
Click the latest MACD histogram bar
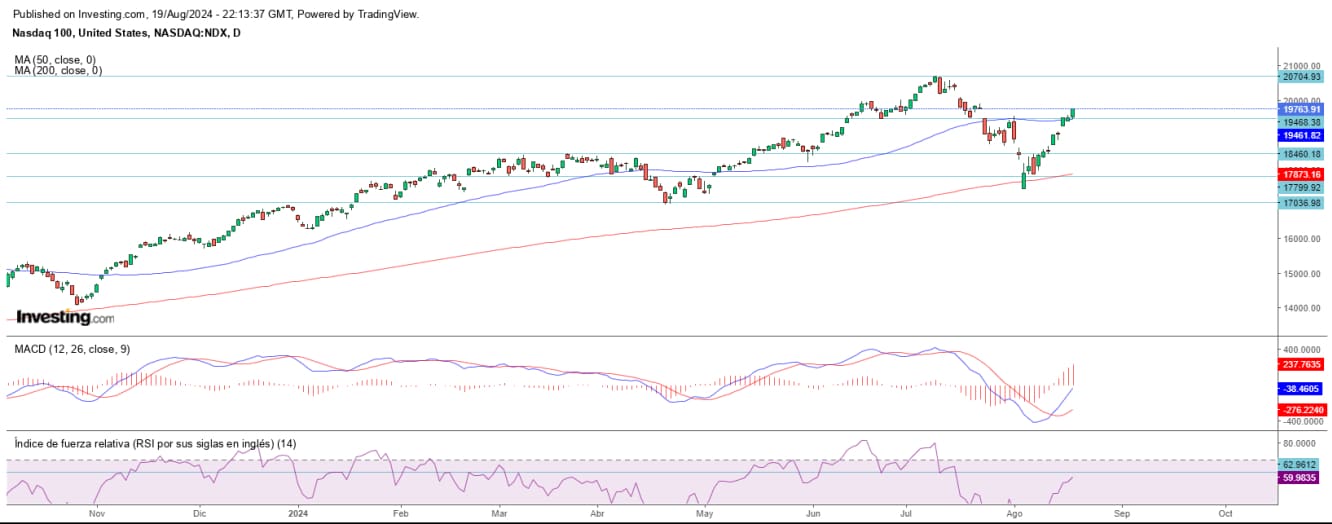(x=1073, y=375)
